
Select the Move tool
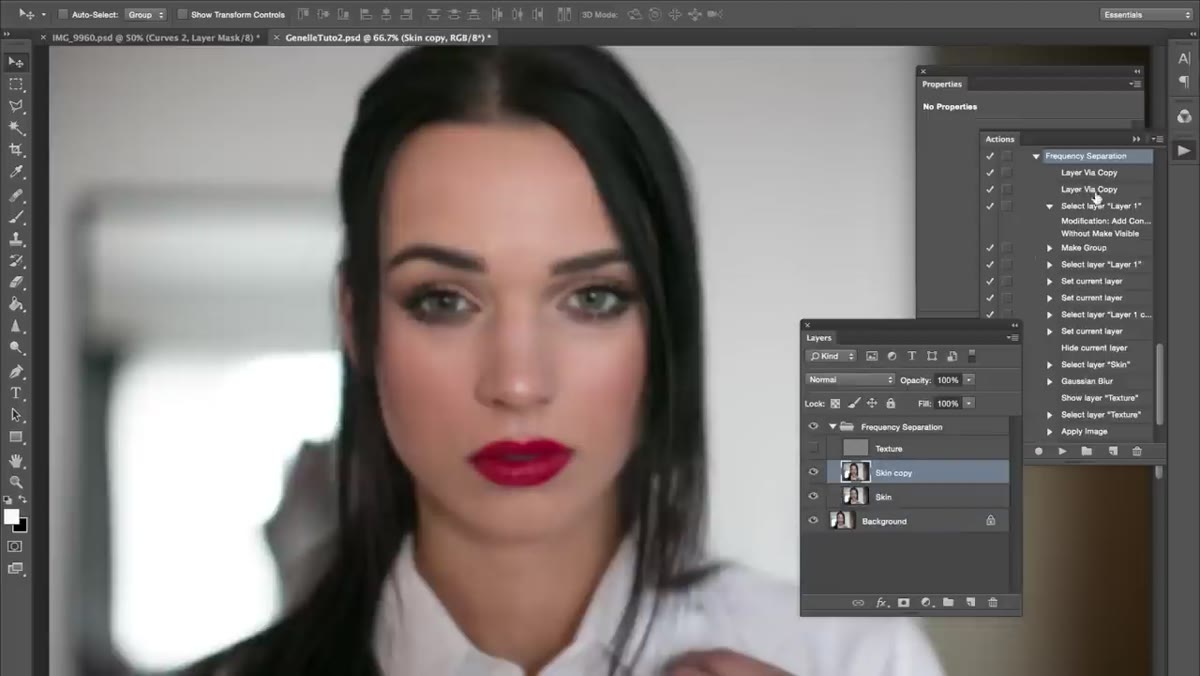click(x=16, y=62)
